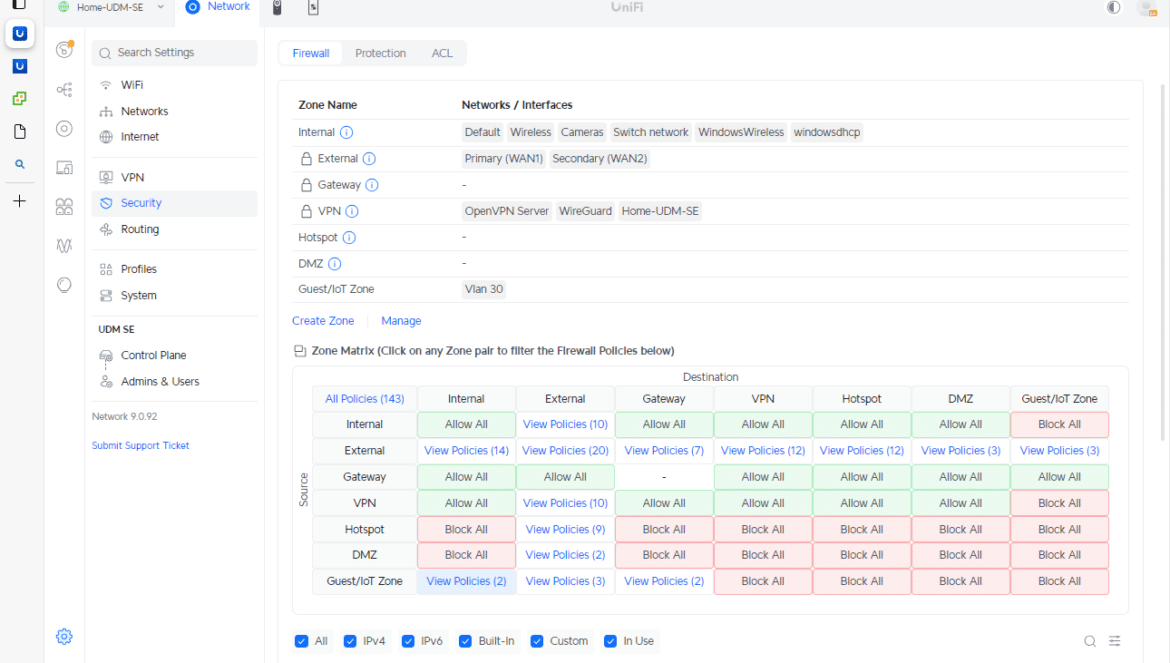Open View Policies (9) in the Hotspot row
The image size is (1170, 663).
click(565, 530)
